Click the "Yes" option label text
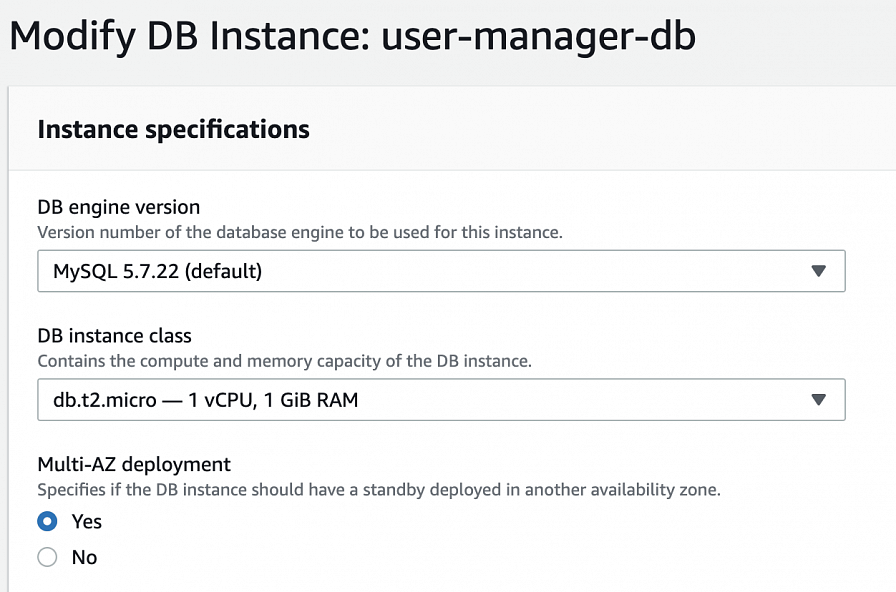 pyautogui.click(x=87, y=521)
